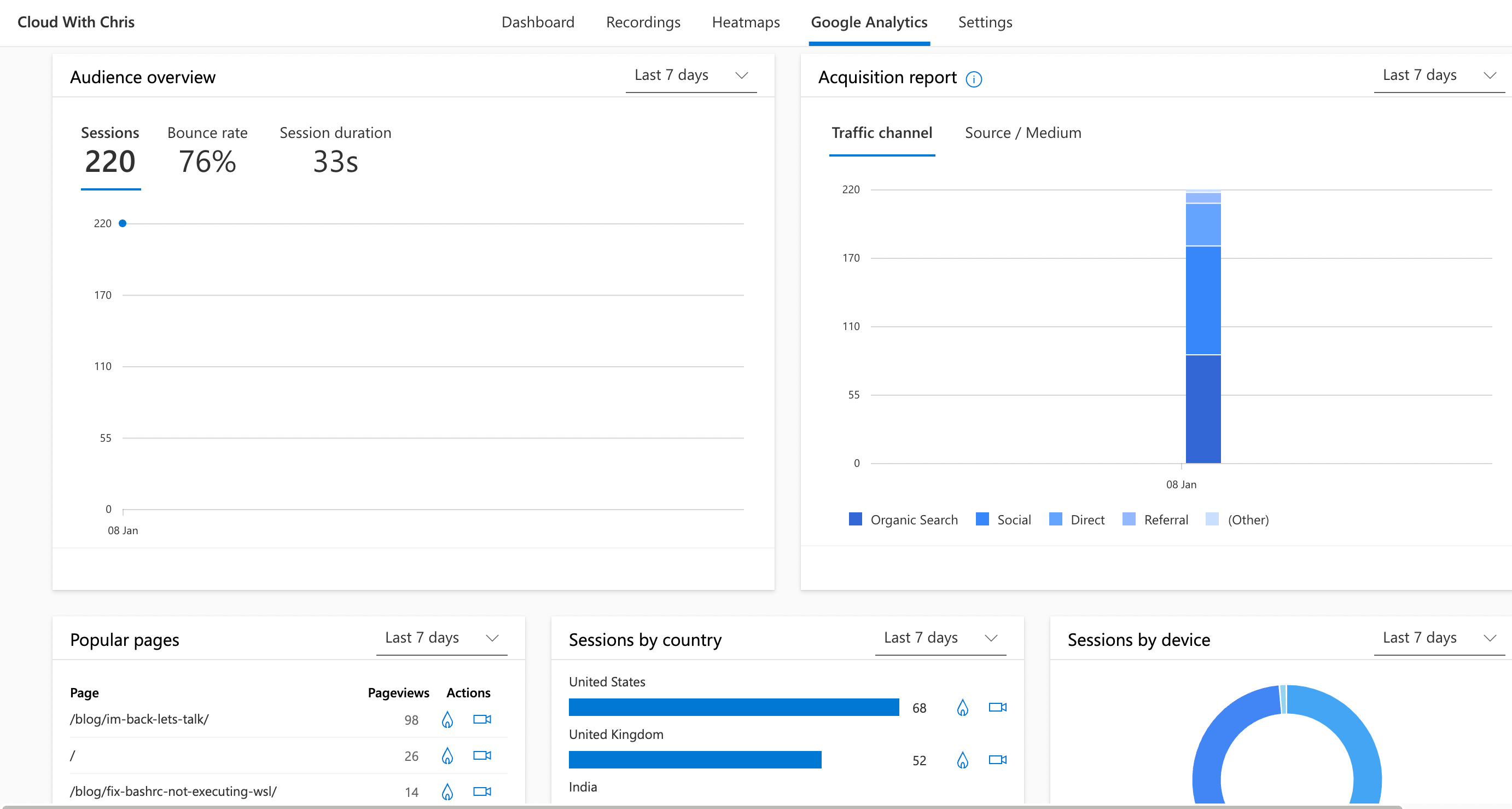The image size is (1512, 809).
Task: Go to the Recordings tab
Action: click(x=643, y=22)
